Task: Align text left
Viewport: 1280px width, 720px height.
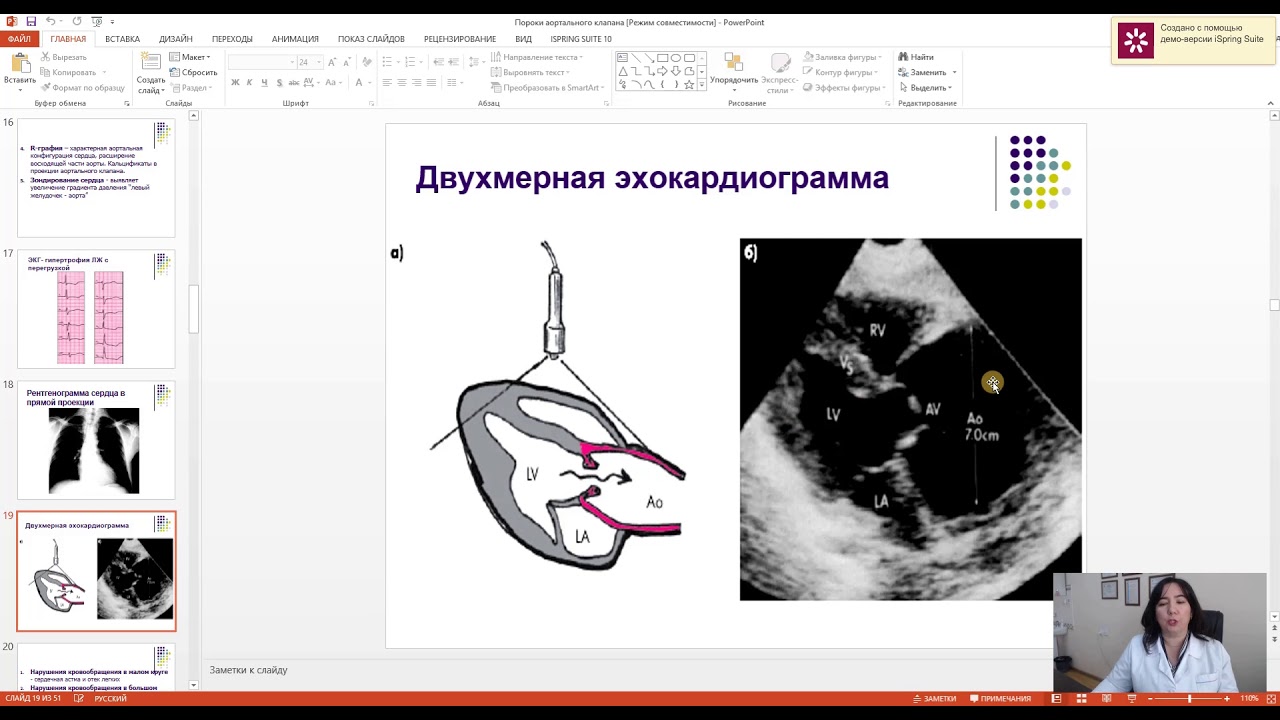Action: click(x=389, y=82)
